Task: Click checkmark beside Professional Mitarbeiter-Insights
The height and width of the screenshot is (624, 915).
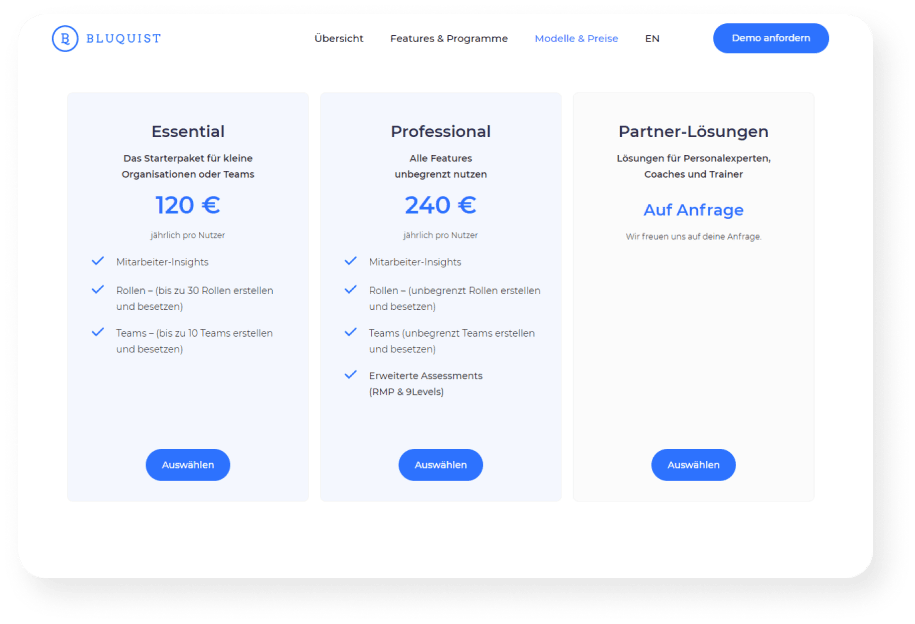Action: point(351,261)
